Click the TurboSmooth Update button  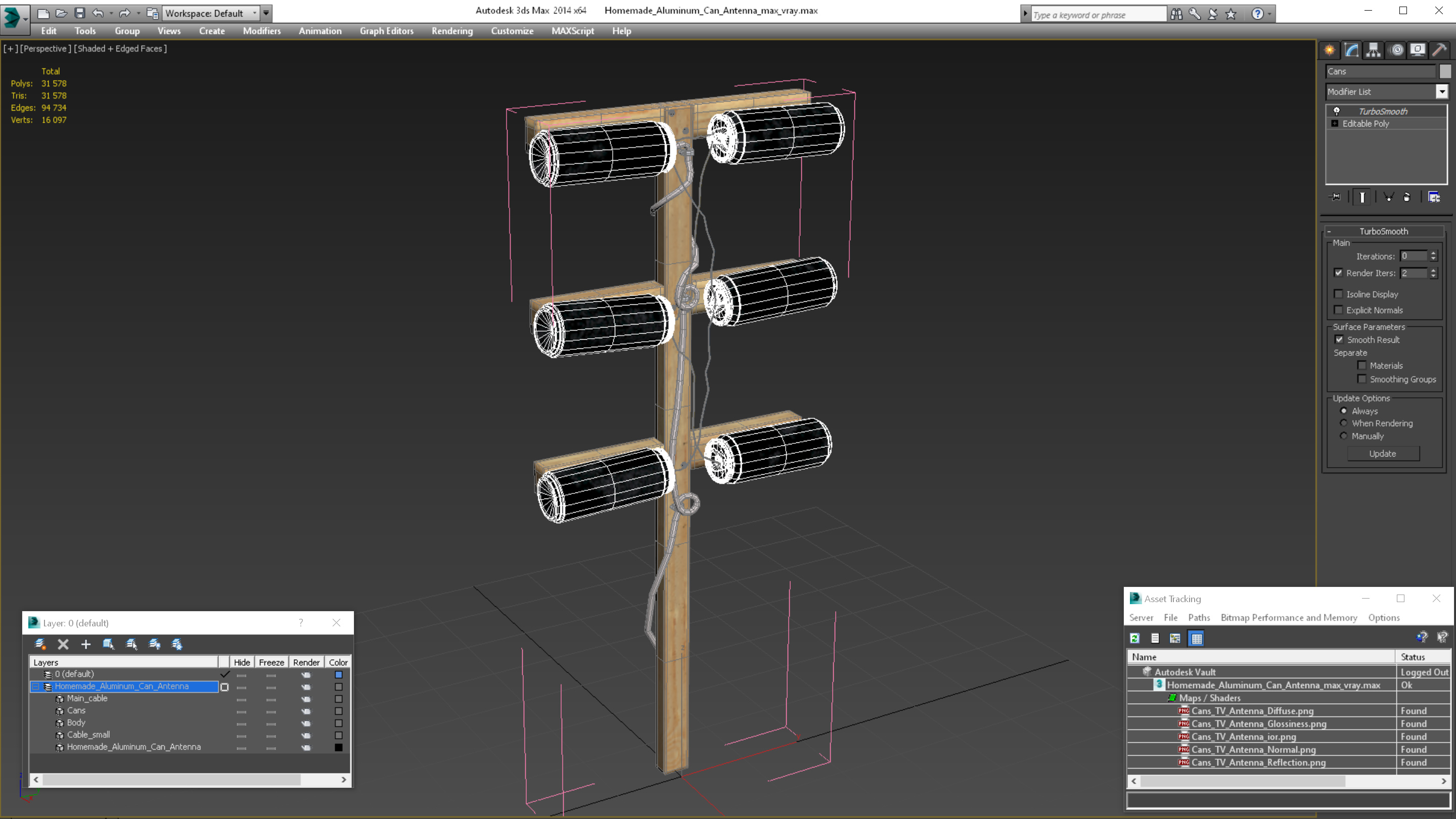(1382, 453)
